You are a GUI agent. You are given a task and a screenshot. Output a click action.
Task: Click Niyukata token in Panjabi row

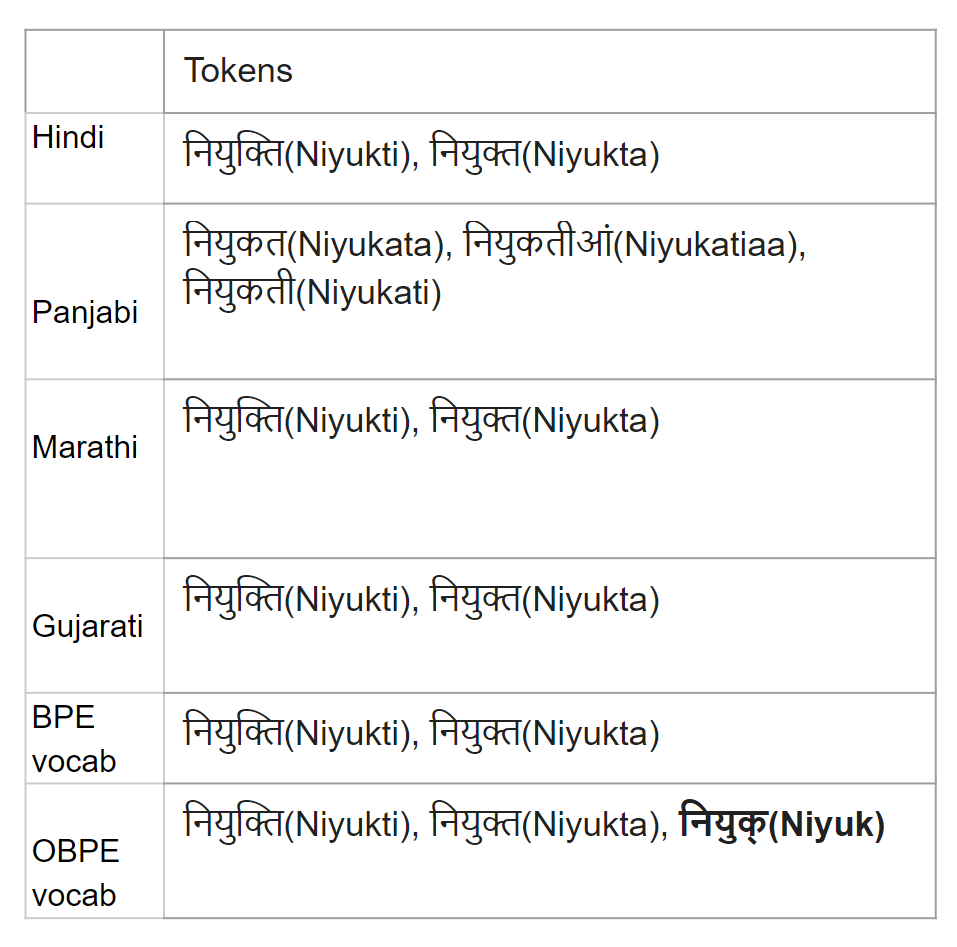tap(314, 244)
